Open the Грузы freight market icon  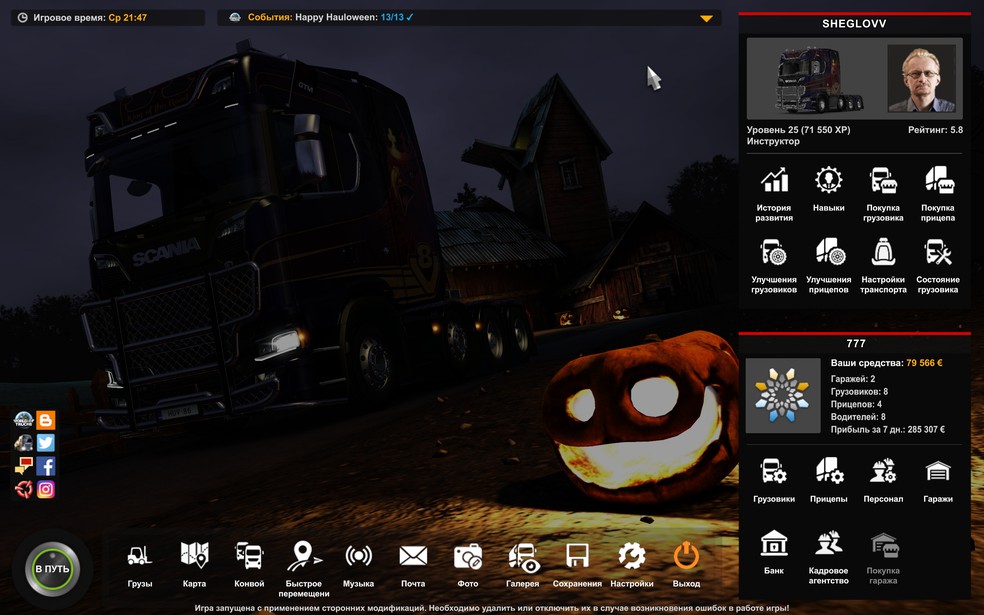pyautogui.click(x=139, y=556)
